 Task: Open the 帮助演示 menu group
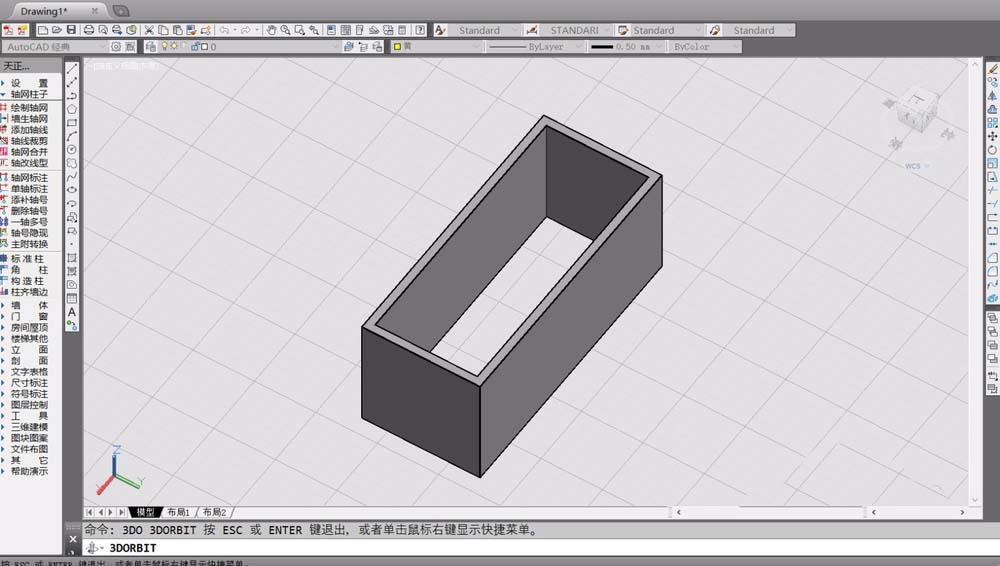29,471
